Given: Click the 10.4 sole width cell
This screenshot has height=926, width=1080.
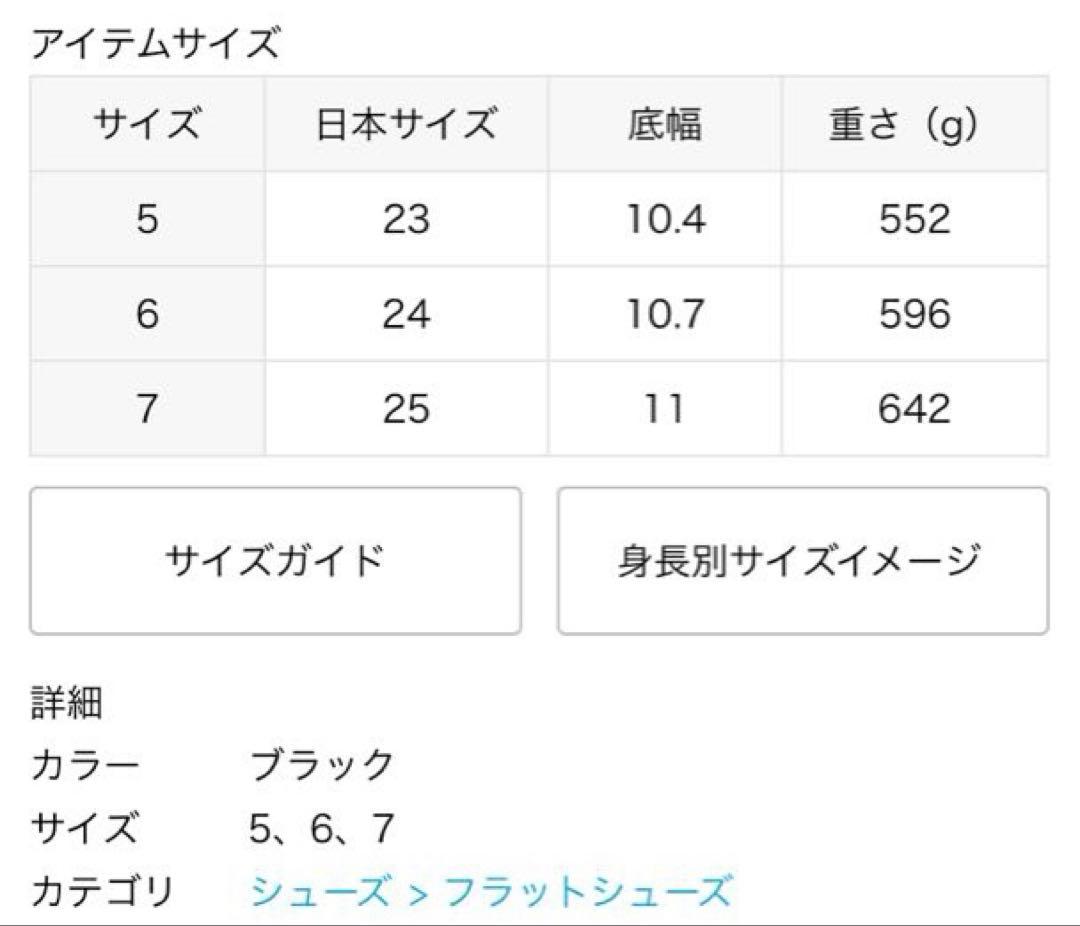Looking at the screenshot, I should [665, 219].
